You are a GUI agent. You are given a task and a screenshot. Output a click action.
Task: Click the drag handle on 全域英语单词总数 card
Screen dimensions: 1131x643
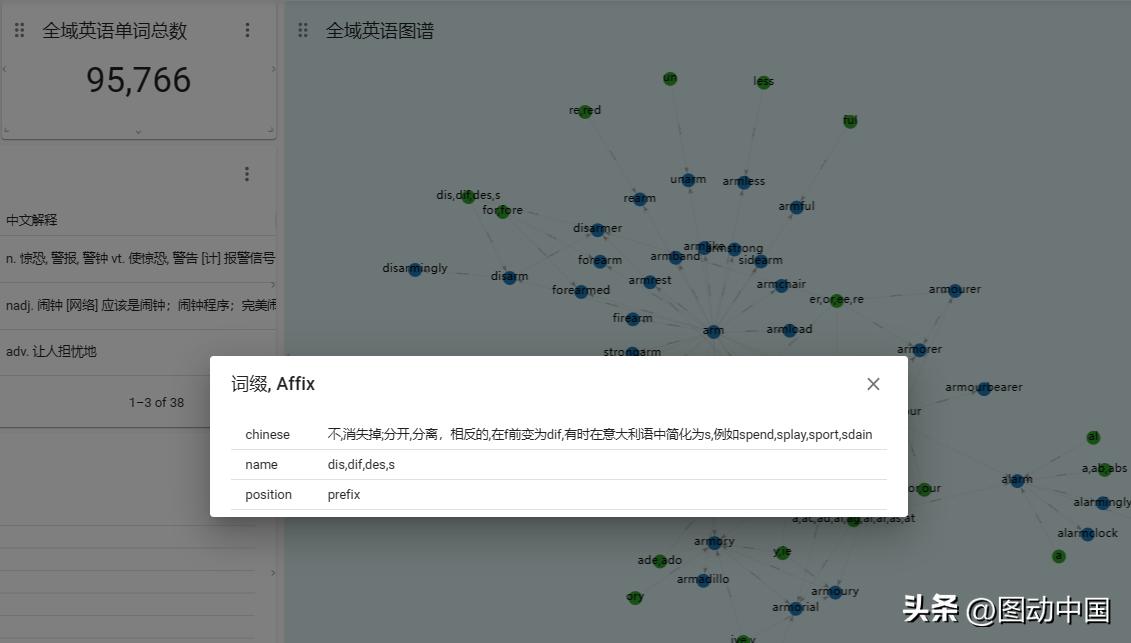click(18, 30)
